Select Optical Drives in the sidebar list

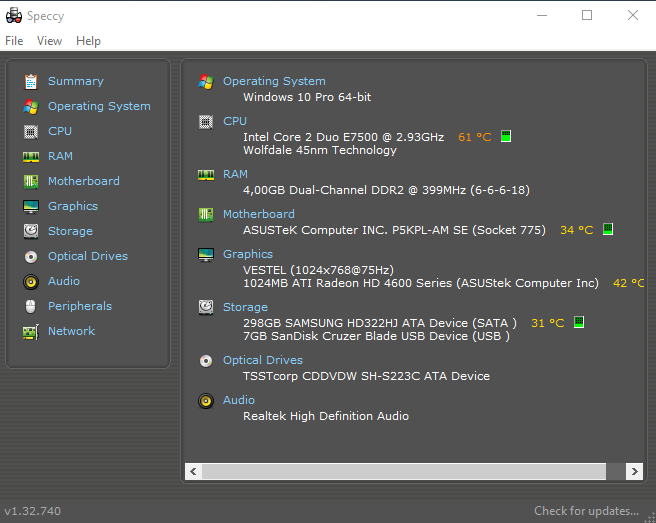[x=88, y=256]
